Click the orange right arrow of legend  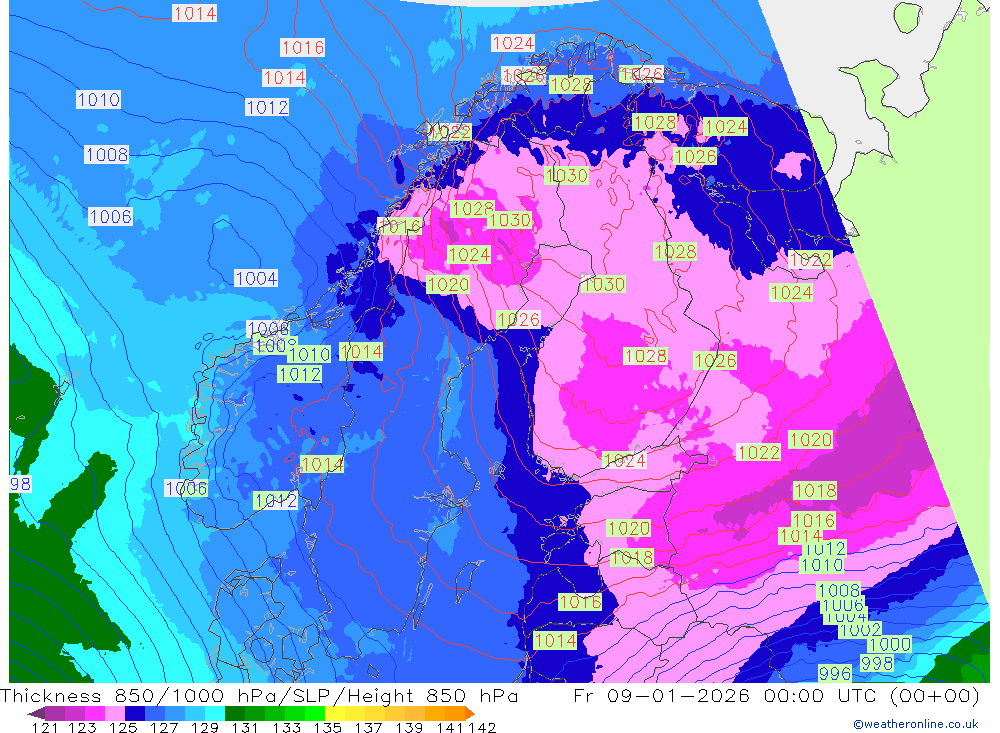tap(469, 713)
